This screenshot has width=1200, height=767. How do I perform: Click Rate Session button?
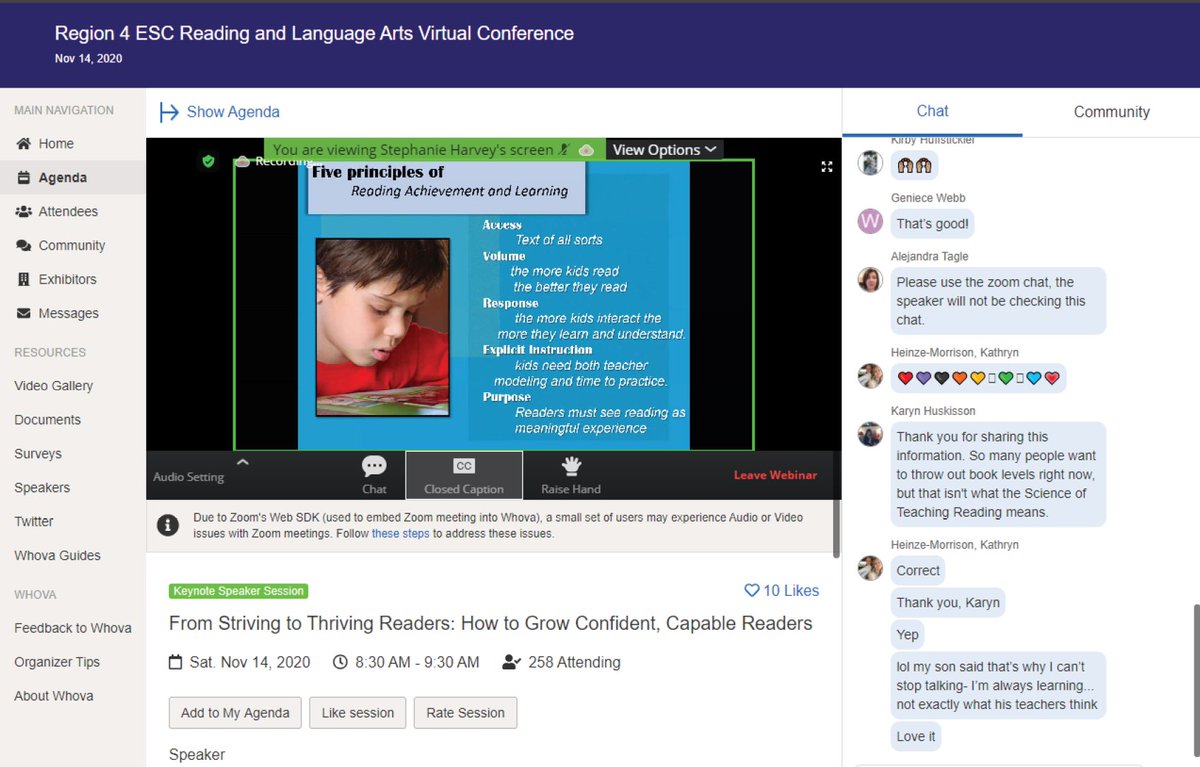click(x=465, y=713)
